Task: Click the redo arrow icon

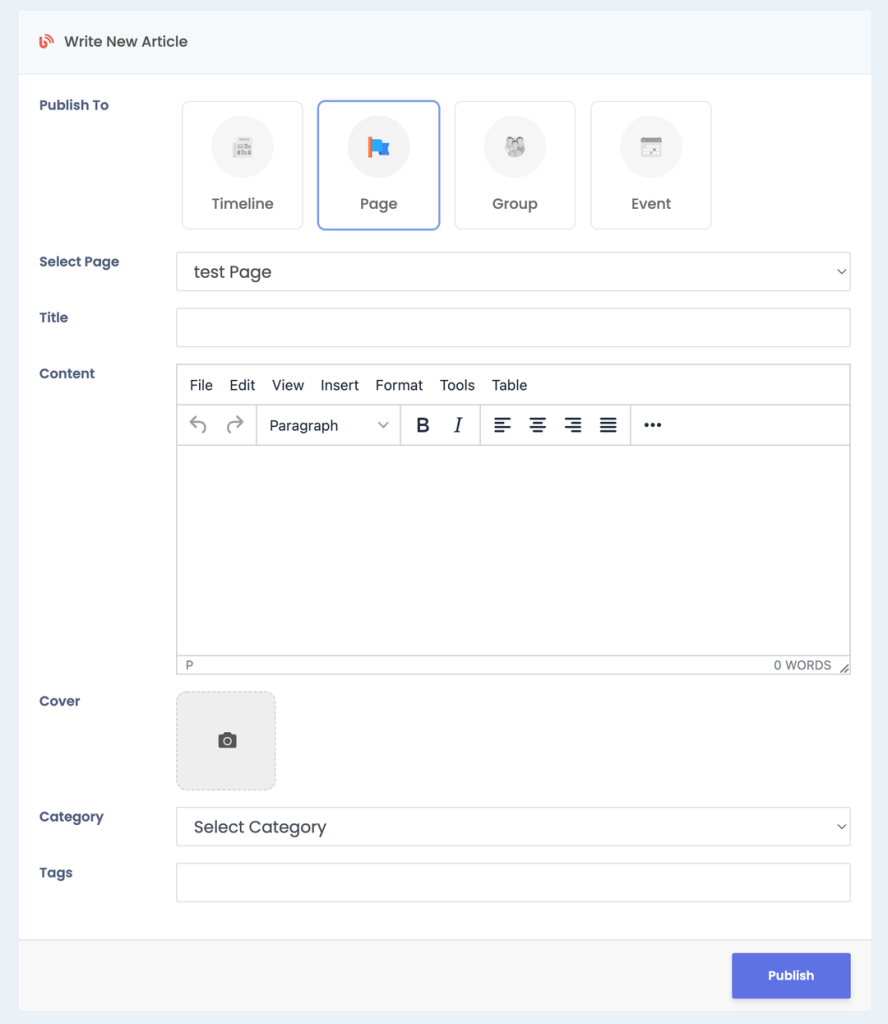Action: [234, 425]
